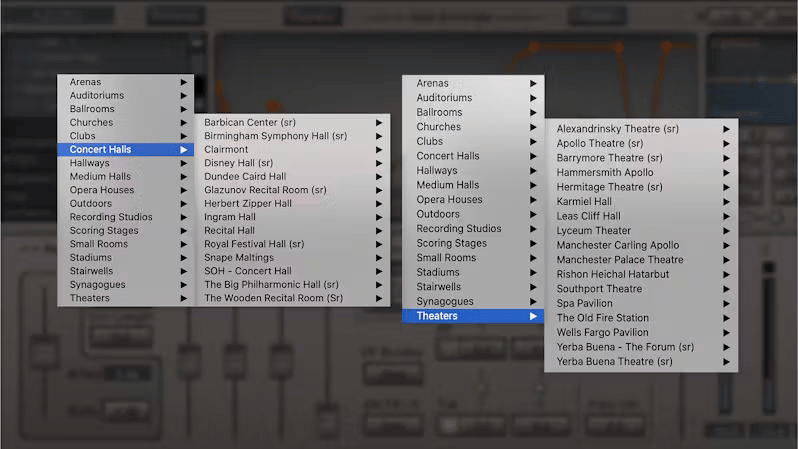
Task: Click the highlighted Concert Halls category
Action: [126, 150]
